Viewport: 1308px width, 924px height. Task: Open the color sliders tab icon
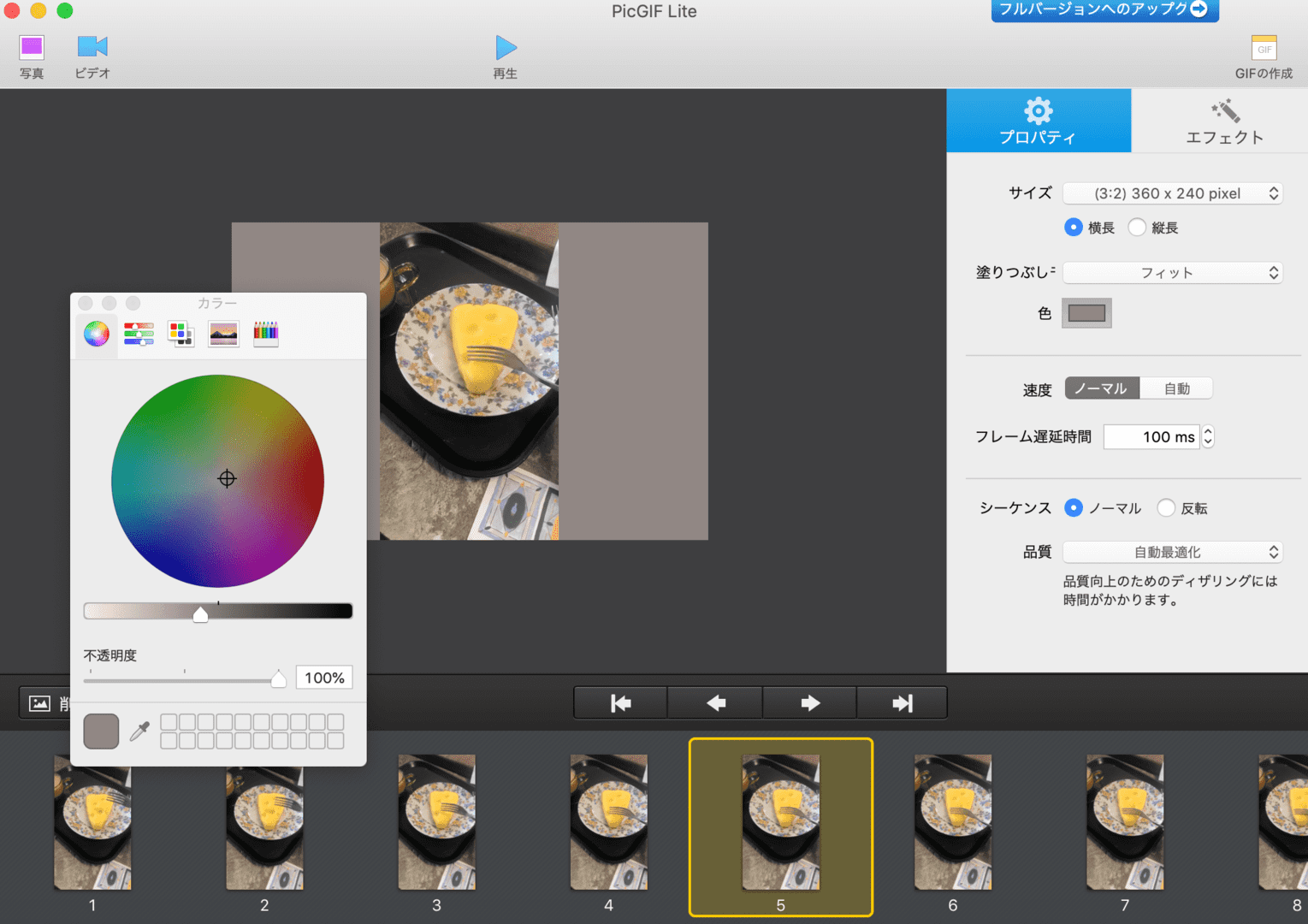click(x=139, y=334)
